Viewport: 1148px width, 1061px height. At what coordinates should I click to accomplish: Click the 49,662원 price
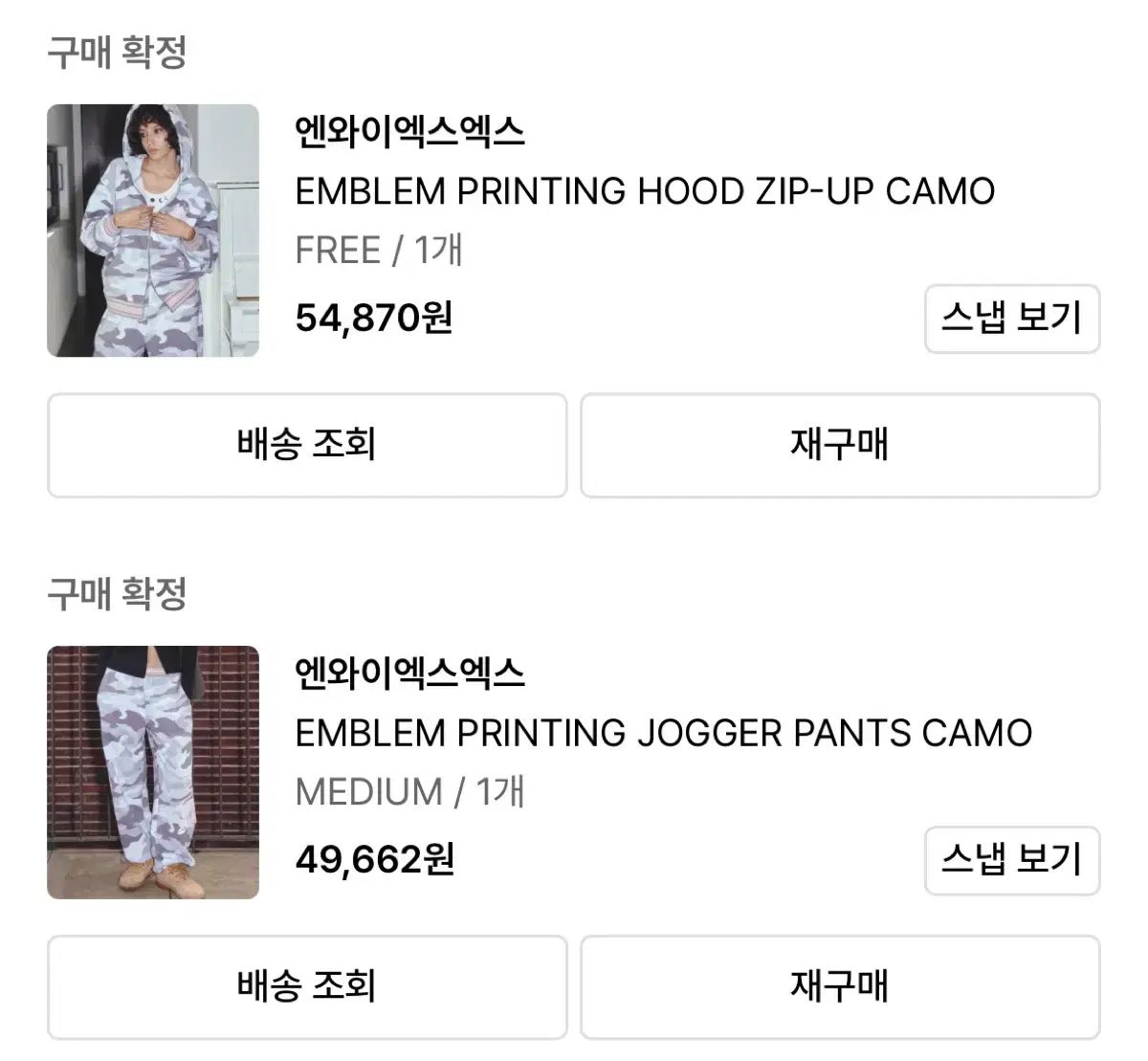click(374, 859)
